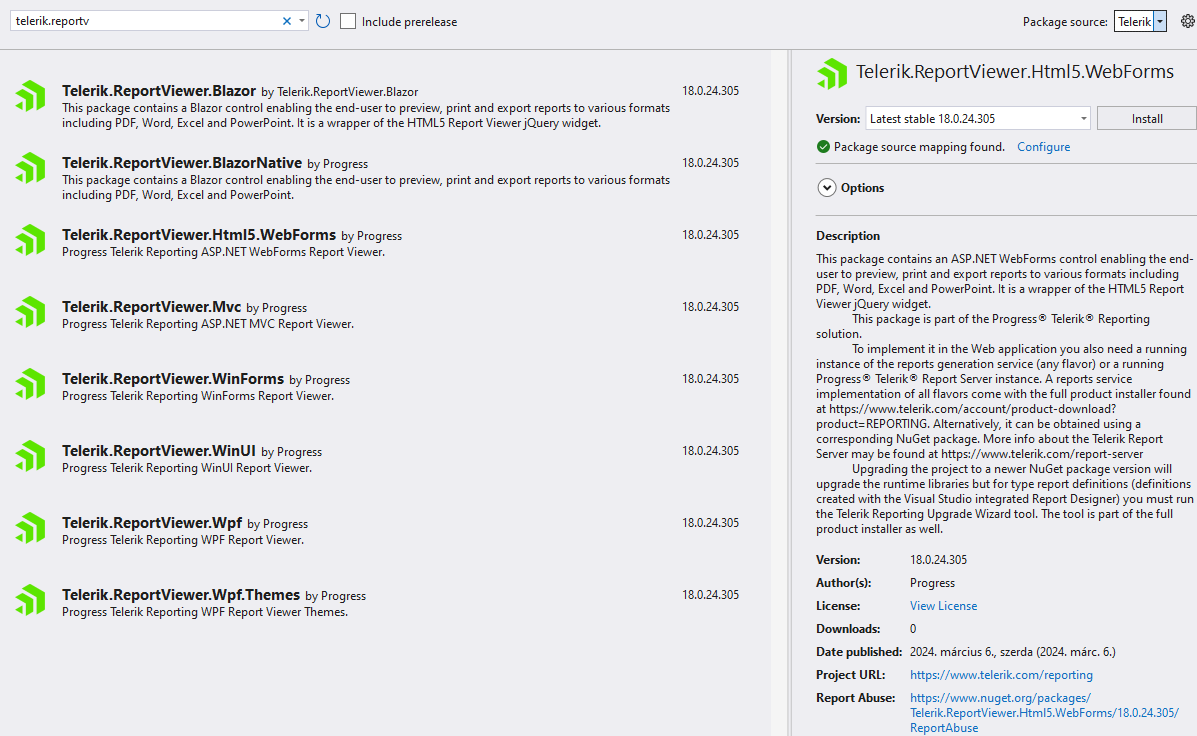The image size is (1197, 736).
Task: Select Telerik.ReportViewer.WinForms package from list
Action: coord(173,379)
